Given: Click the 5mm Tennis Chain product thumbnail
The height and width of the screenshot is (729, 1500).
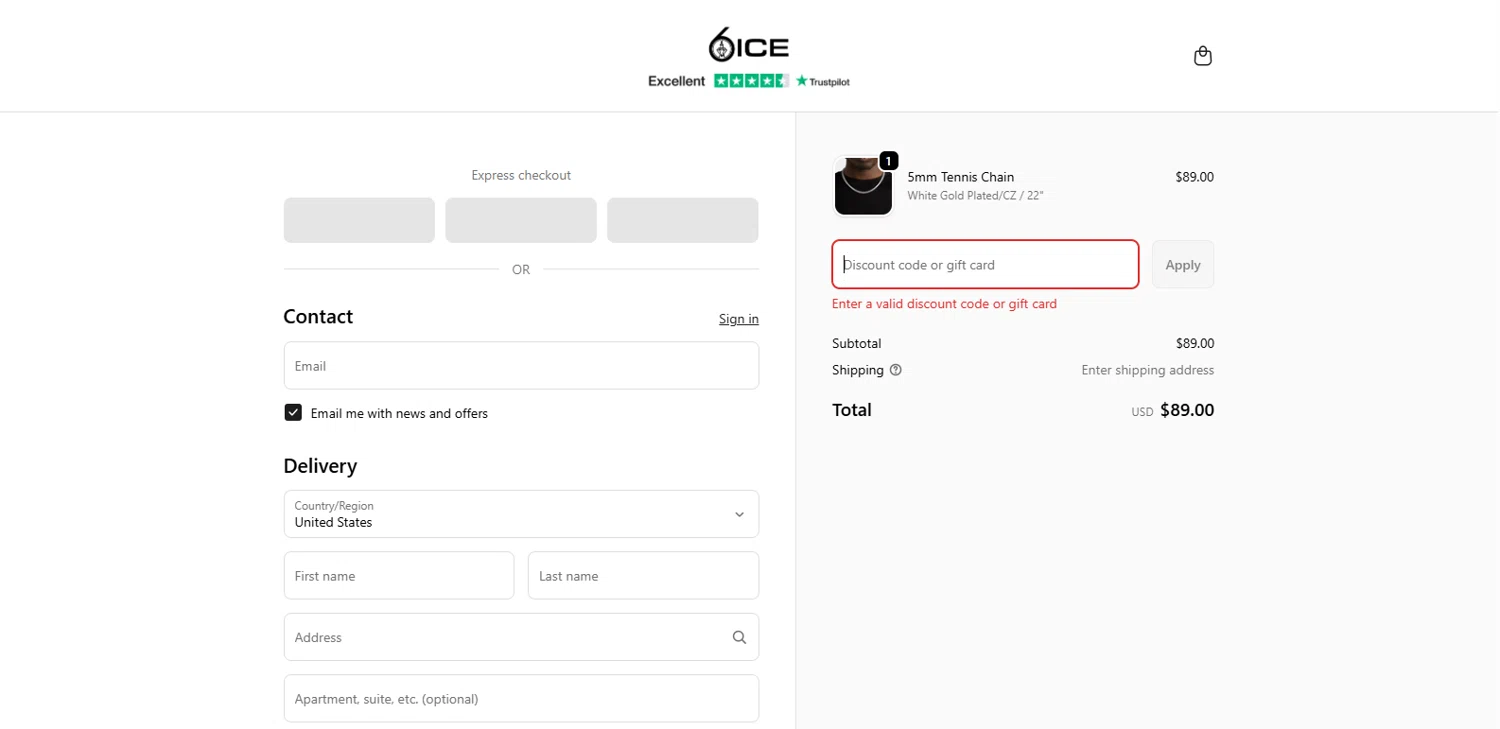Looking at the screenshot, I should pos(863,186).
